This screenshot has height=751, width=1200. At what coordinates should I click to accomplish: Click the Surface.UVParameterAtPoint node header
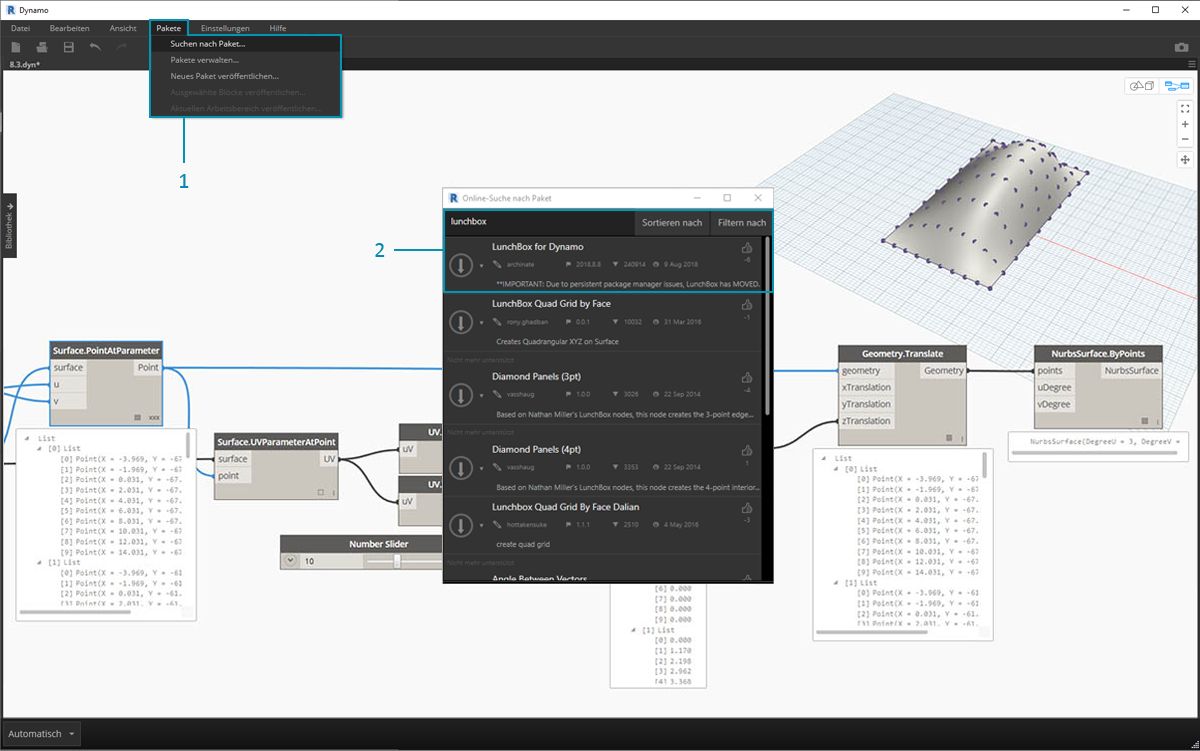point(277,442)
